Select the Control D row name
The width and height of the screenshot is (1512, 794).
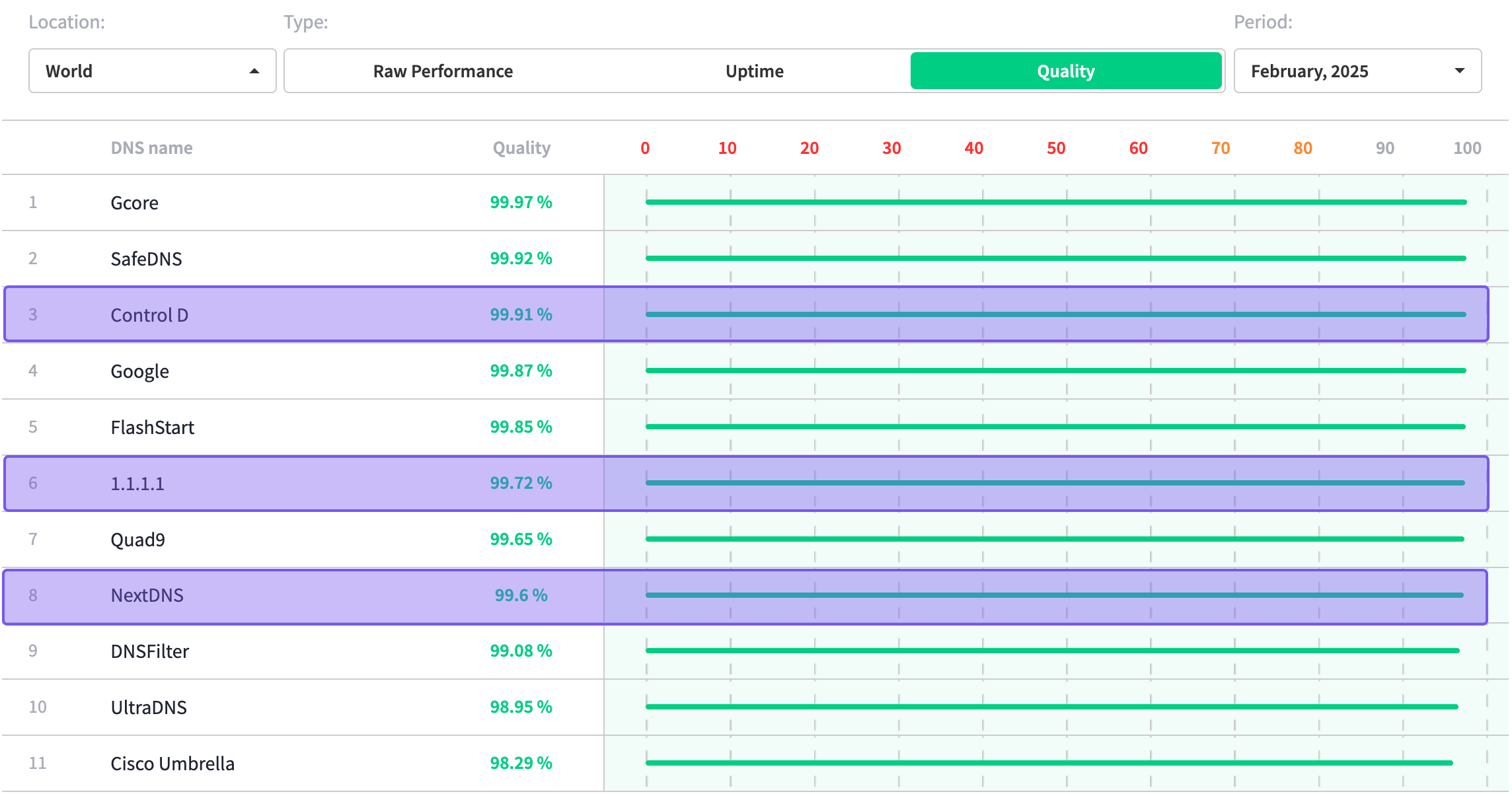point(149,315)
